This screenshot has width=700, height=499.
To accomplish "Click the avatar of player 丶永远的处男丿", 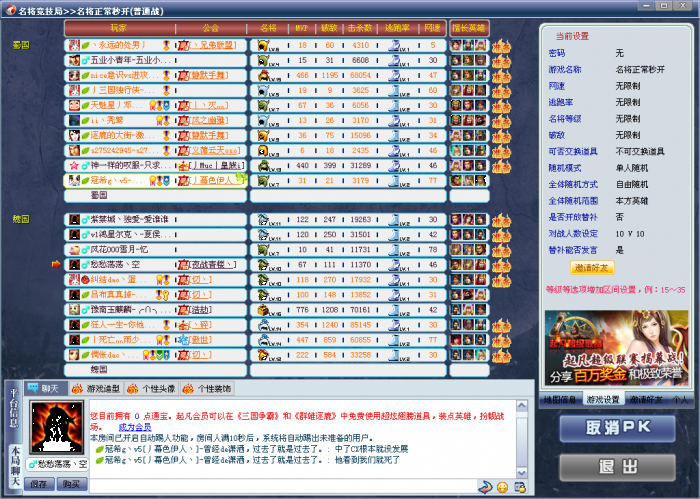I will click(75, 45).
